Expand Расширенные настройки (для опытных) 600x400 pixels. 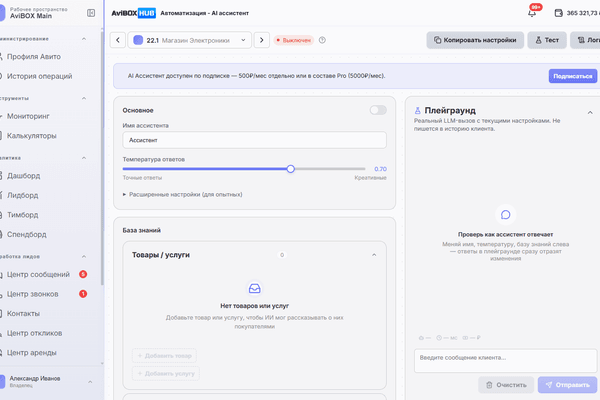tap(183, 194)
